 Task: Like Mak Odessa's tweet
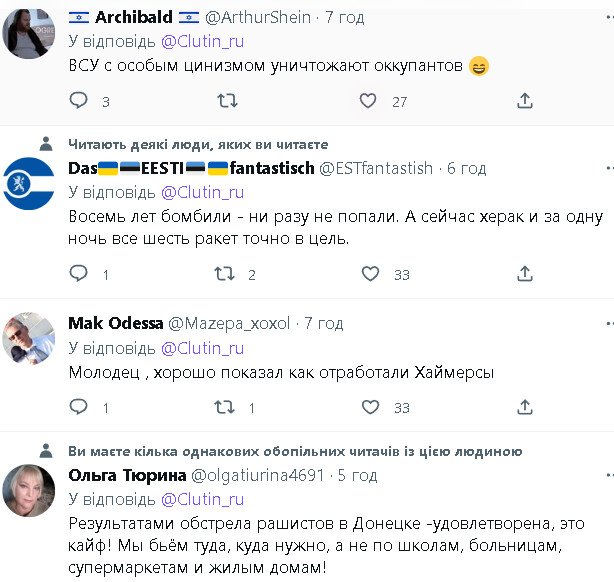tap(368, 407)
